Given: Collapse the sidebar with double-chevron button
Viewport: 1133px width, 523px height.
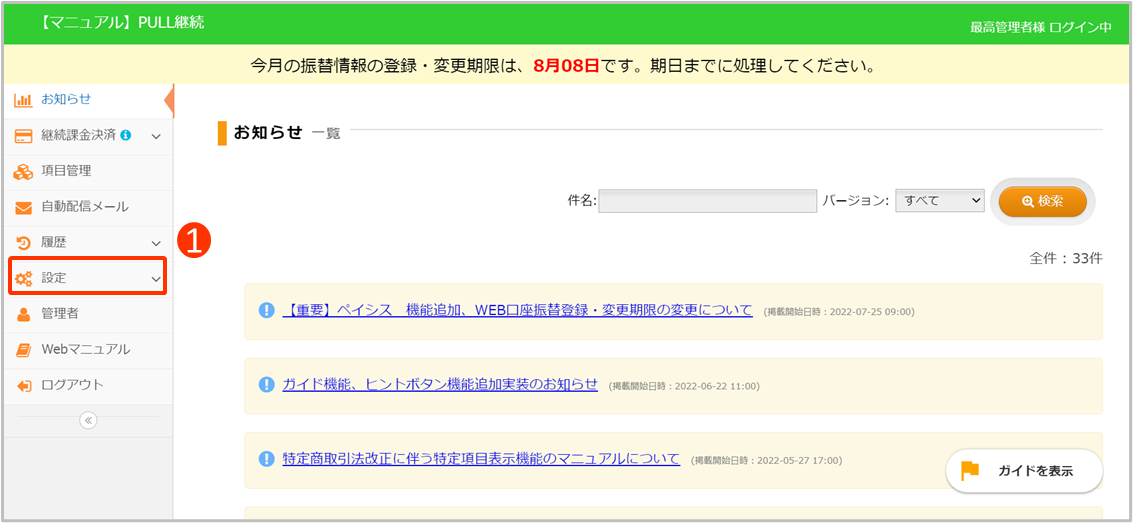Looking at the screenshot, I should [x=88, y=420].
